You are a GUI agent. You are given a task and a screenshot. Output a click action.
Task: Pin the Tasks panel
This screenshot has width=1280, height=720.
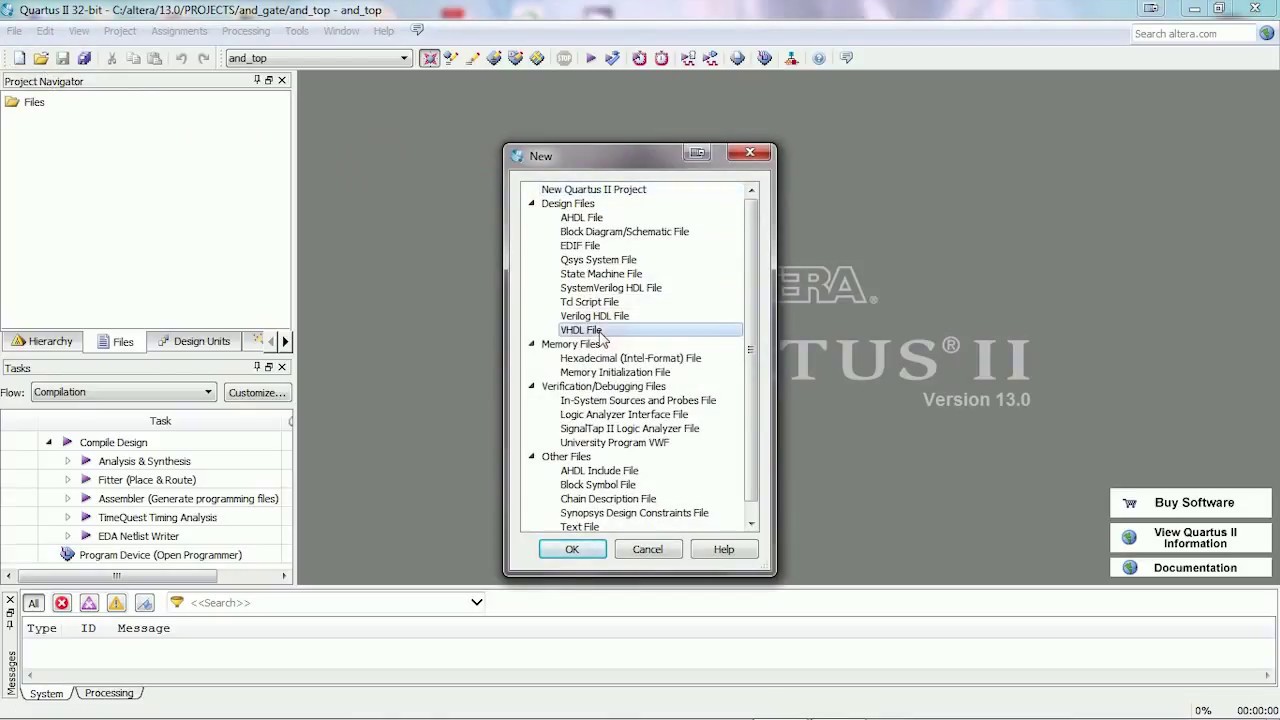coord(257,367)
